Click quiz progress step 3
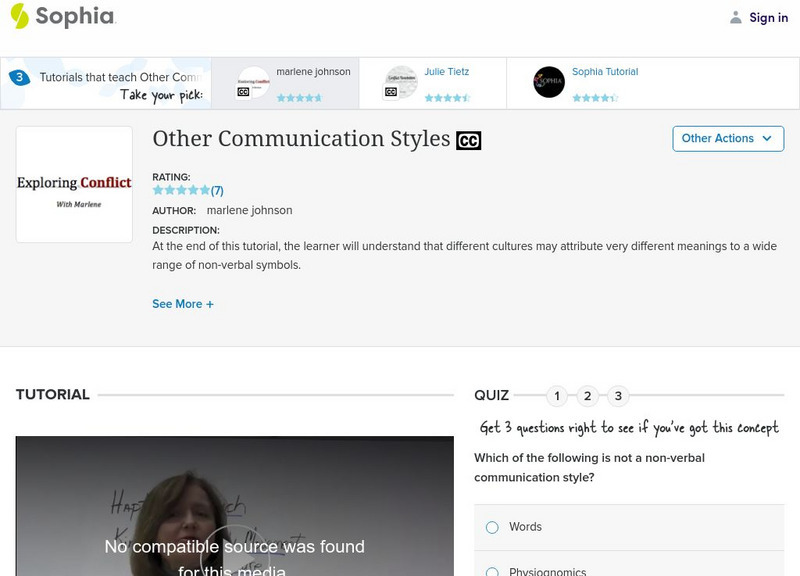 (617, 395)
